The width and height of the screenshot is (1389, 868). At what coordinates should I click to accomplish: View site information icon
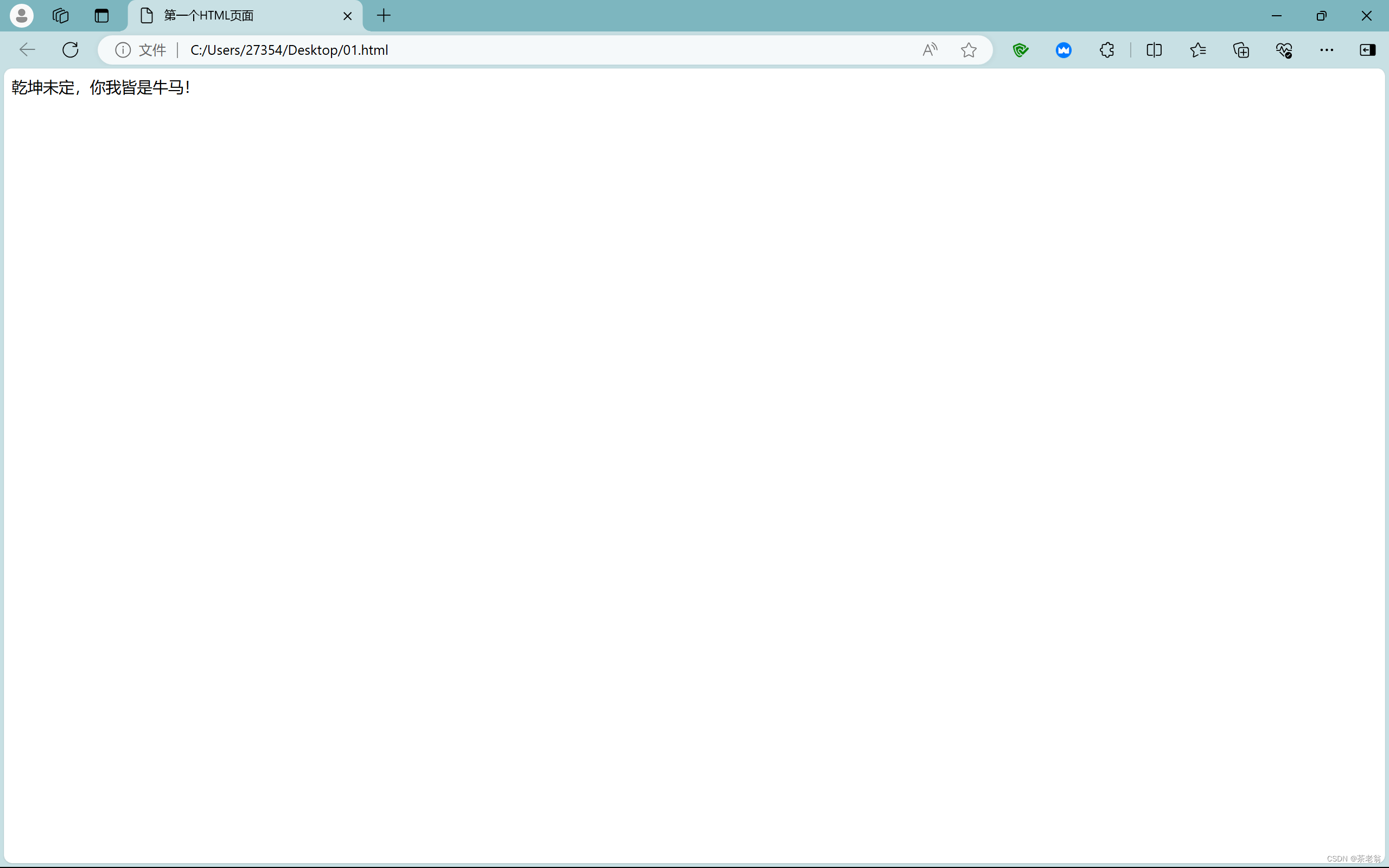(123, 50)
